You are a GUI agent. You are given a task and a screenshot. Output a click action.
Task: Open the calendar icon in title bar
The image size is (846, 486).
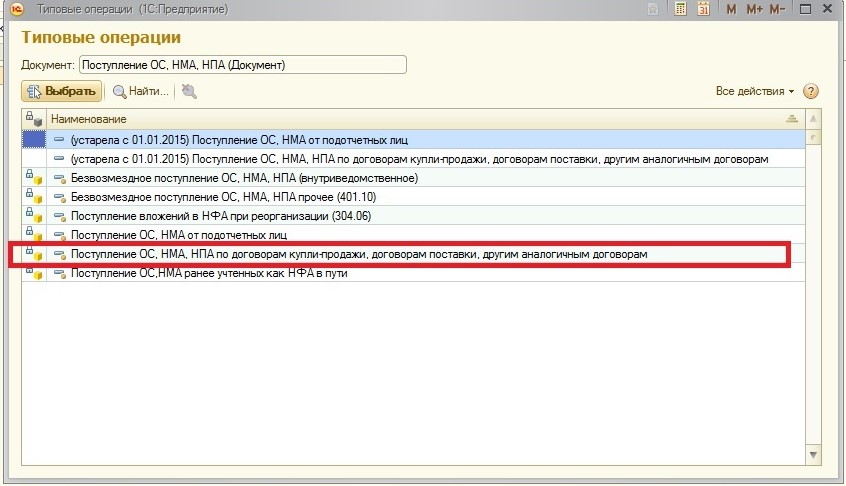pyautogui.click(x=703, y=9)
